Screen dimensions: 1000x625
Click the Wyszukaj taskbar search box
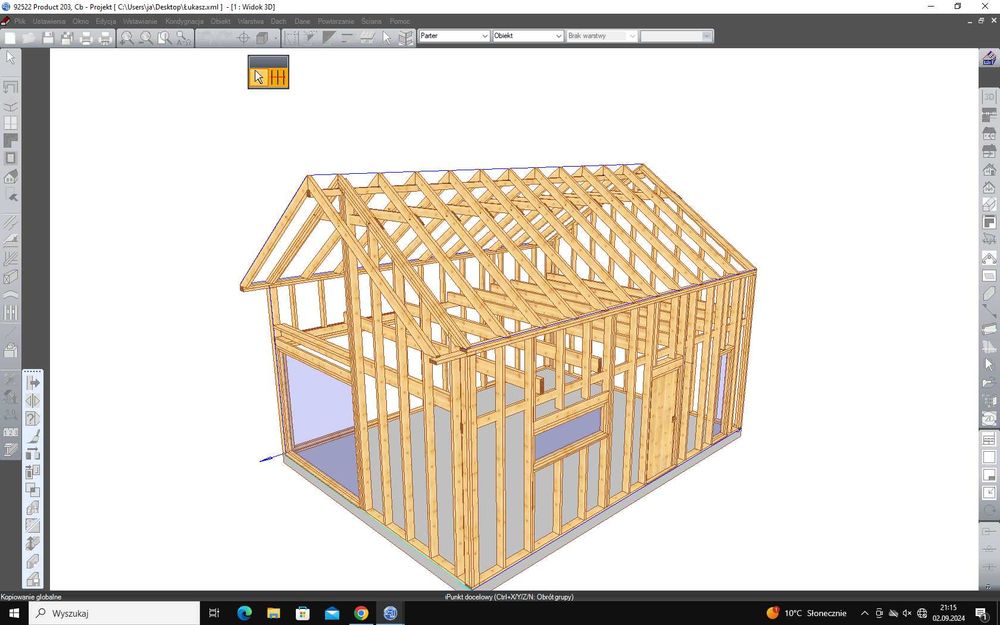115,613
